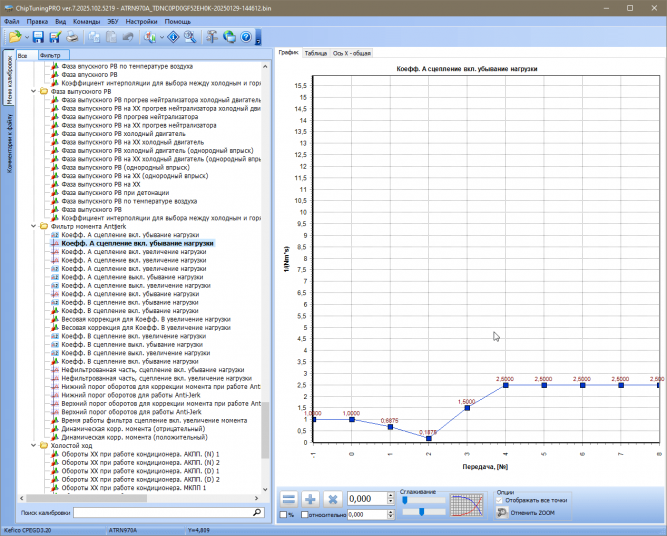Toggle the % checkbox
The image size is (667, 536).
283,515
